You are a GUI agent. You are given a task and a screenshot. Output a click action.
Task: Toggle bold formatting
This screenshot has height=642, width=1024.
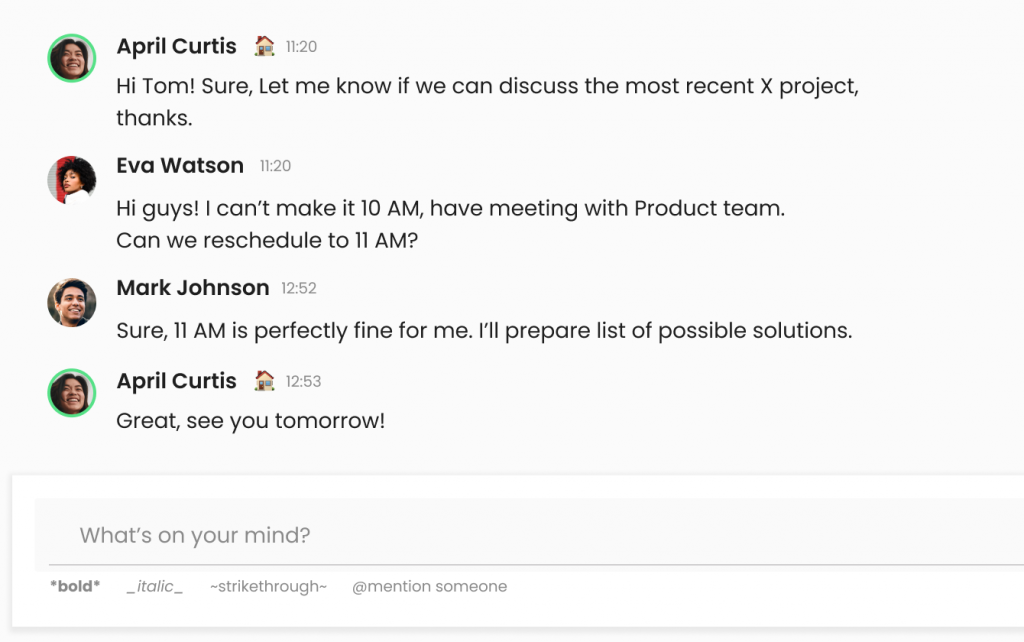pyautogui.click(x=74, y=586)
